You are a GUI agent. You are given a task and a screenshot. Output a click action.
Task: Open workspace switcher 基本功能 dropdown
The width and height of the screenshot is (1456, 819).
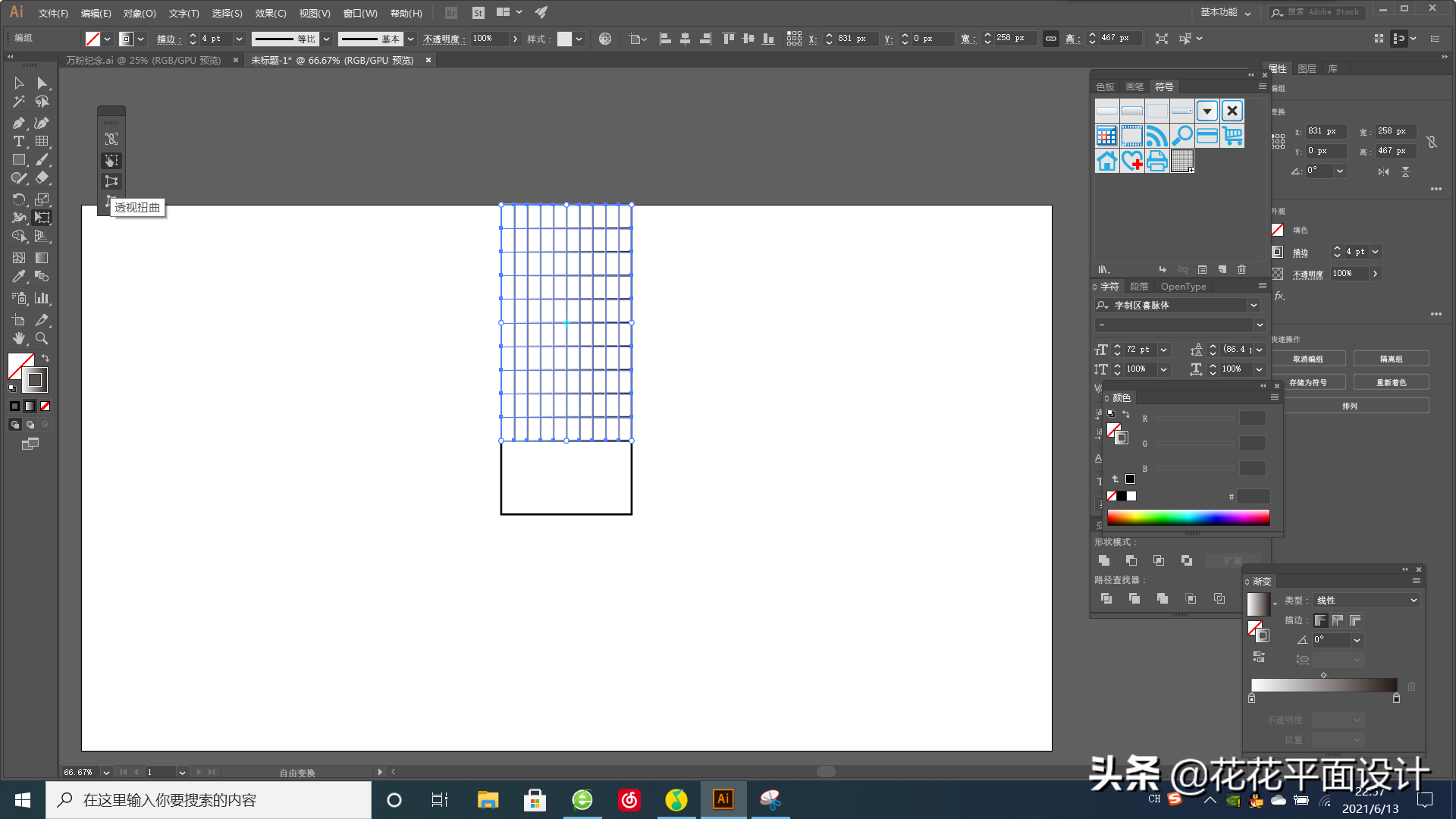[x=1225, y=12]
